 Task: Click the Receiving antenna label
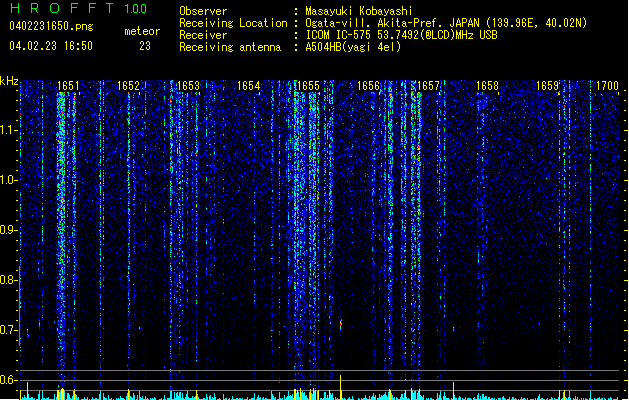pos(230,47)
